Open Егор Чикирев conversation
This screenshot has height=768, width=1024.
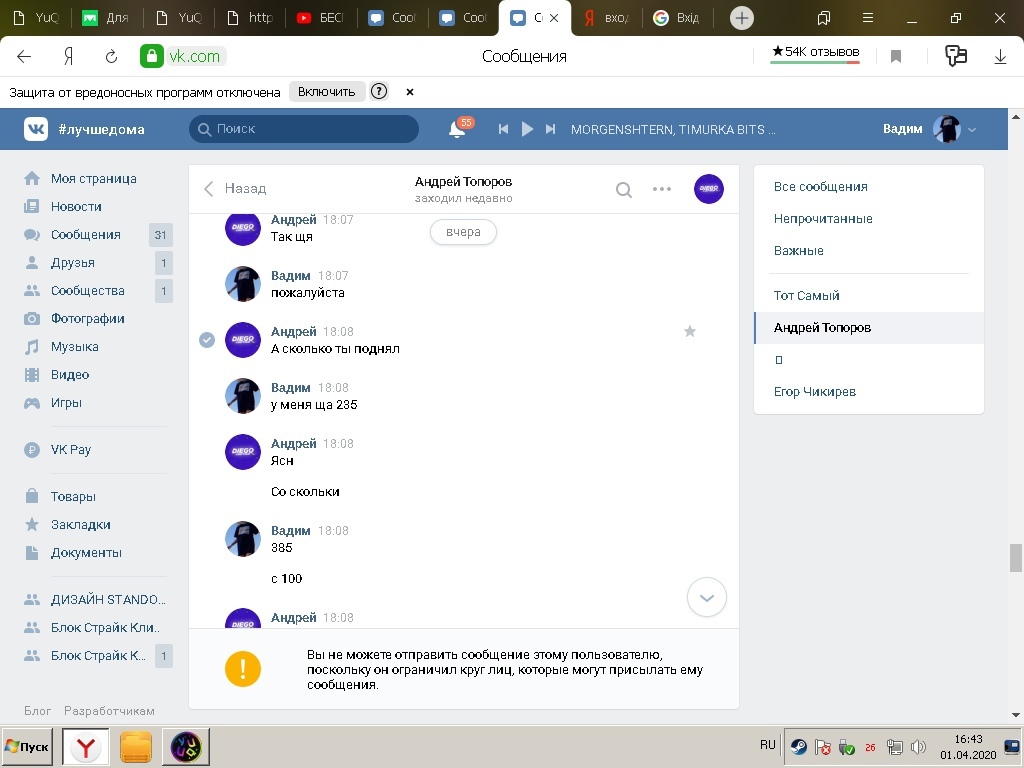pyautogui.click(x=814, y=391)
